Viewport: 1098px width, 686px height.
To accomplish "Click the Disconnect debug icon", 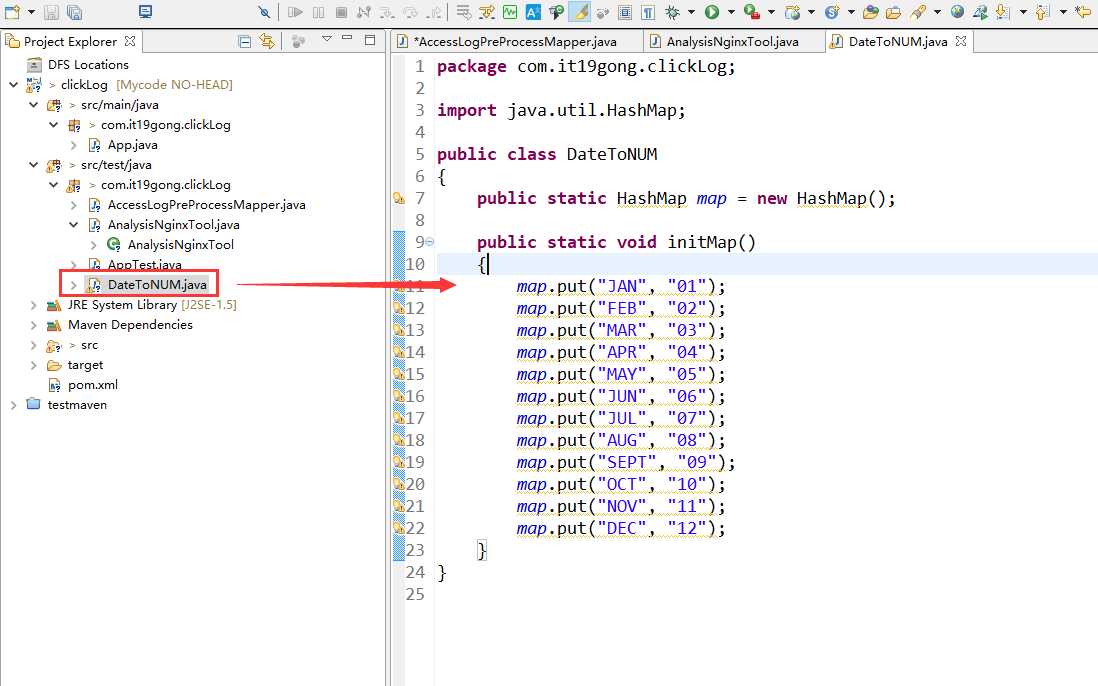I will pyautogui.click(x=363, y=12).
